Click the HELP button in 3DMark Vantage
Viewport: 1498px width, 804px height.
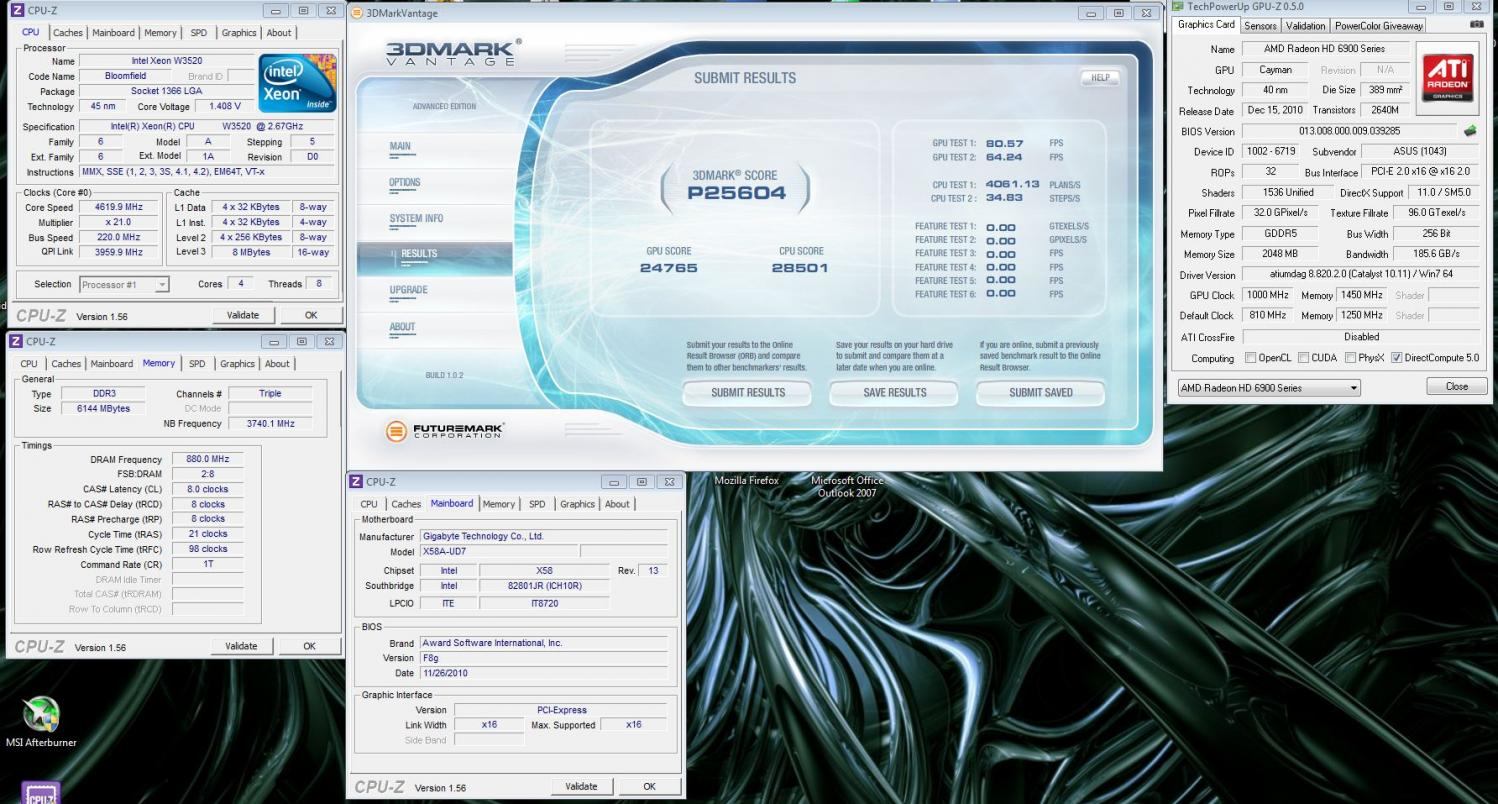coord(1100,78)
